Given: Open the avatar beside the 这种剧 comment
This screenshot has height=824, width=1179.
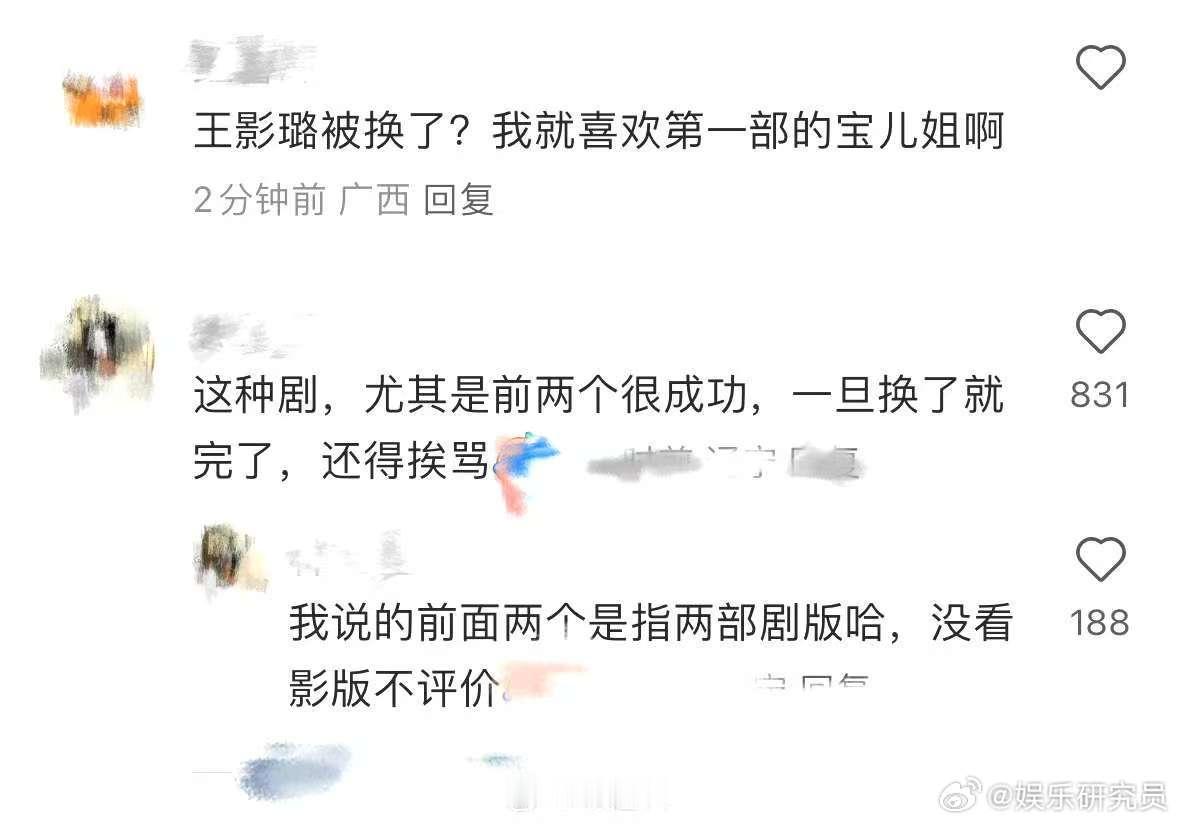Looking at the screenshot, I should [x=98, y=353].
